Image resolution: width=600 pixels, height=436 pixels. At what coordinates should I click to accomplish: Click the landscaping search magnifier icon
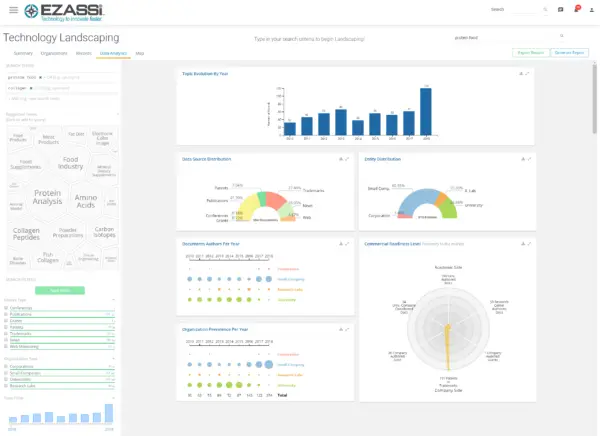coord(562,36)
